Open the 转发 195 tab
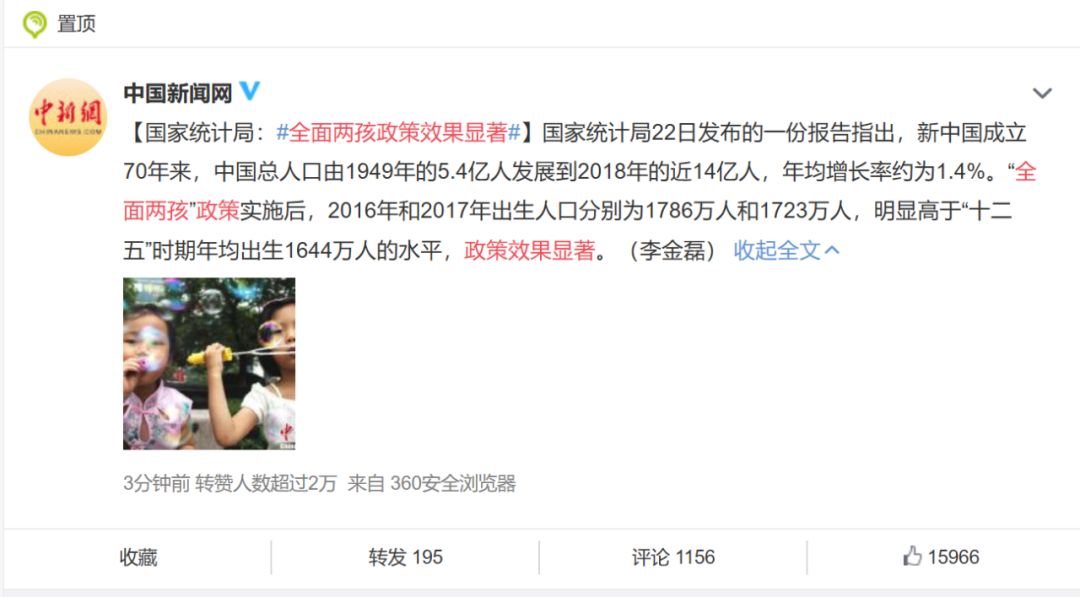The height and width of the screenshot is (597, 1080). coord(405,557)
